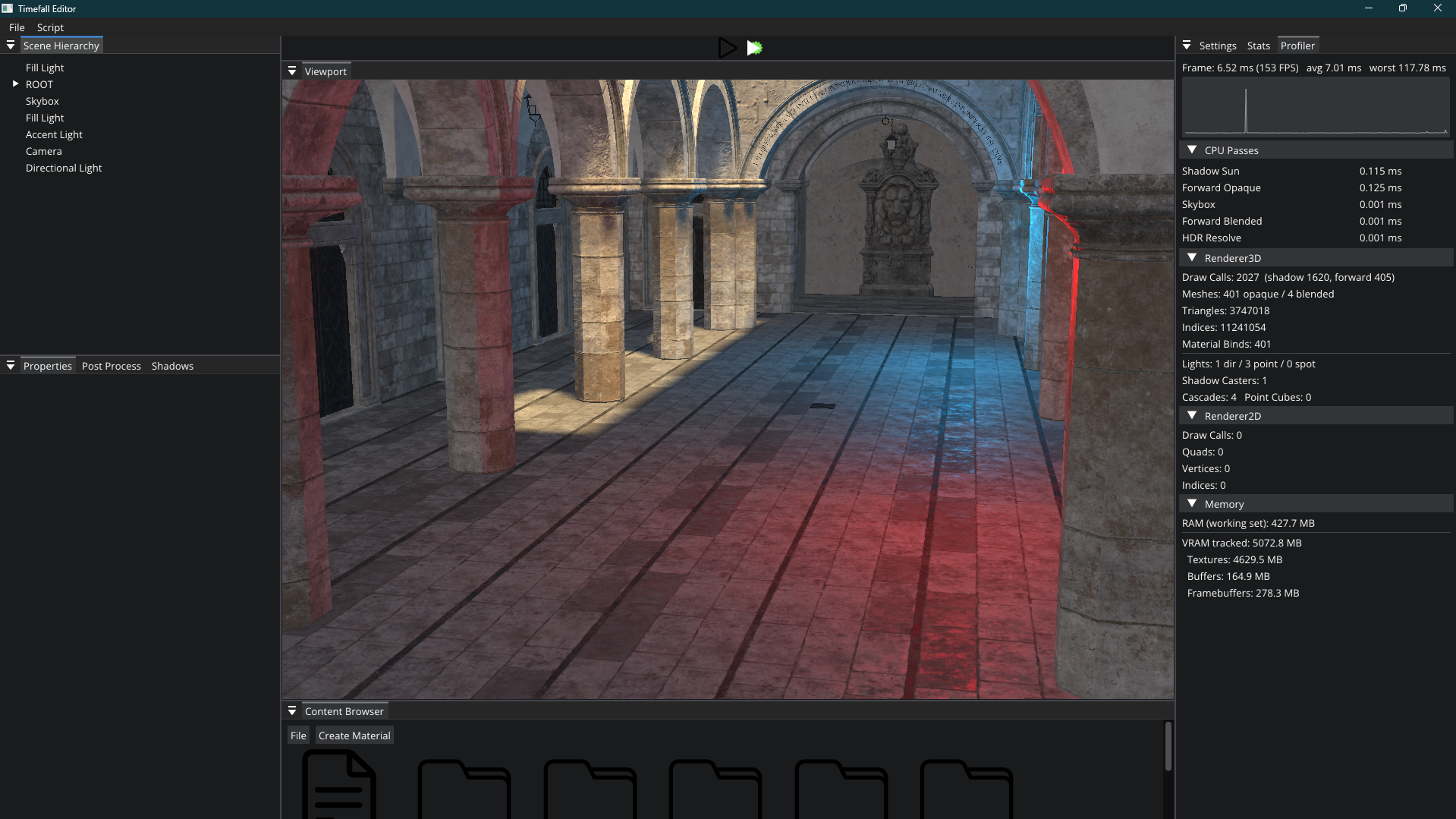Collapse the CPU Passes section
The image size is (1456, 819).
pyautogui.click(x=1192, y=150)
